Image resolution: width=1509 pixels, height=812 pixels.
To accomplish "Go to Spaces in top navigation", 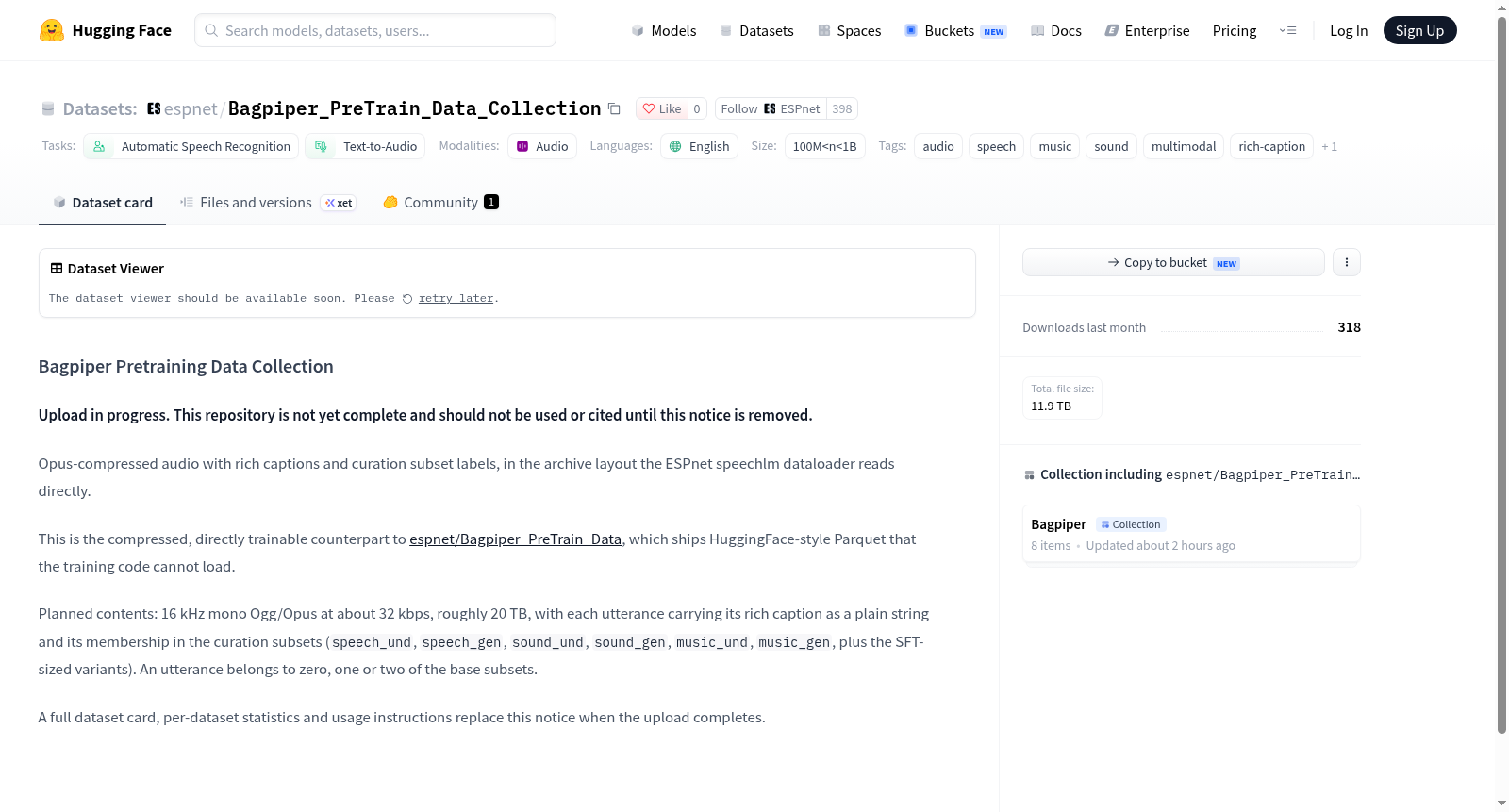I will click(x=849, y=30).
